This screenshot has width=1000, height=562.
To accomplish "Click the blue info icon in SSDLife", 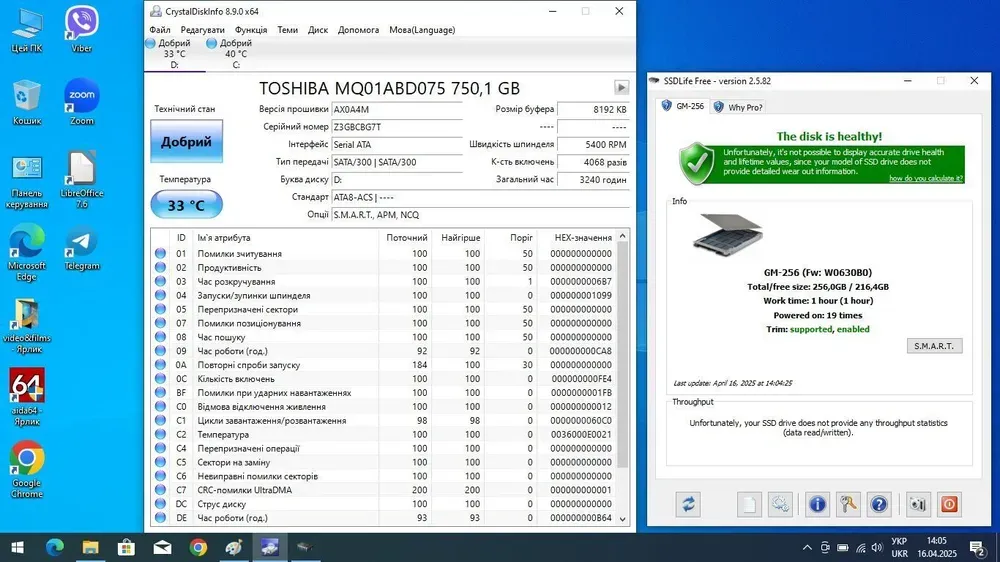I will [x=817, y=504].
